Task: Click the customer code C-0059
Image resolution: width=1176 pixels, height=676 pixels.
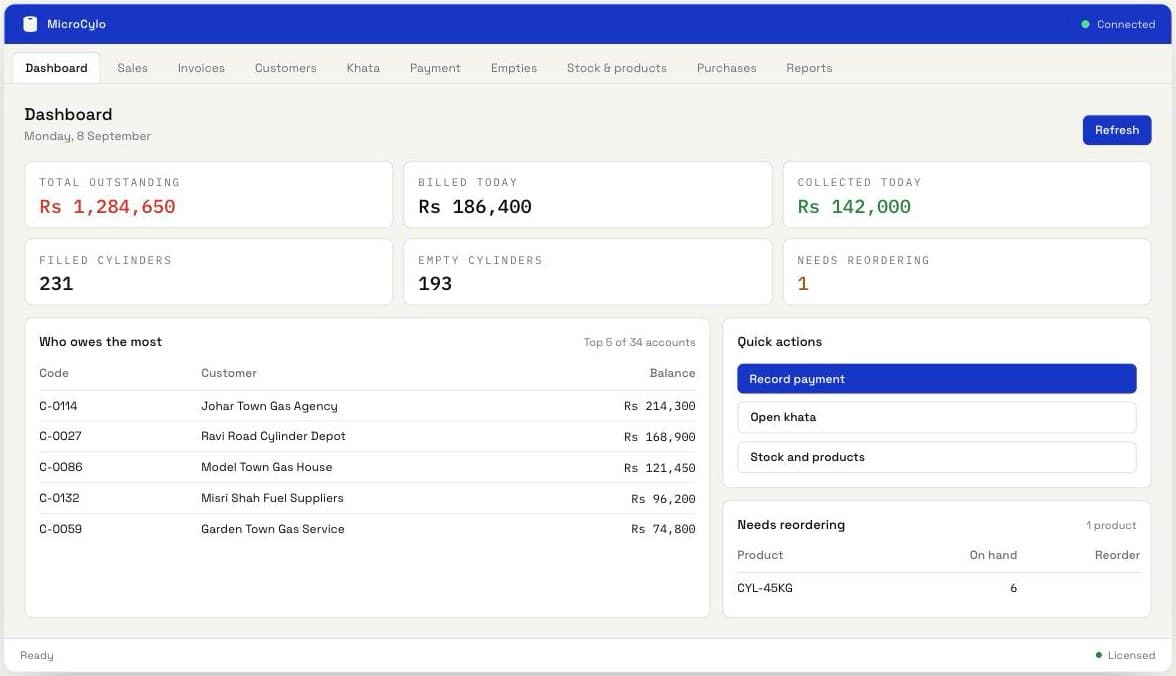Action: [x=61, y=529]
